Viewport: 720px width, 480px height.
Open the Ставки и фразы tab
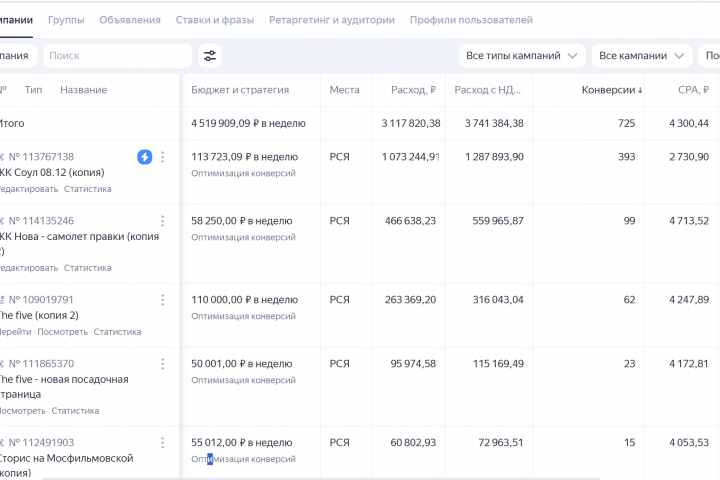coord(214,20)
